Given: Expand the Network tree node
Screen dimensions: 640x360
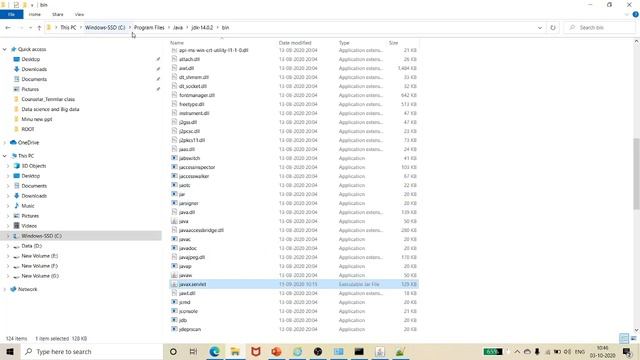Looking at the screenshot, I should click(5, 289).
